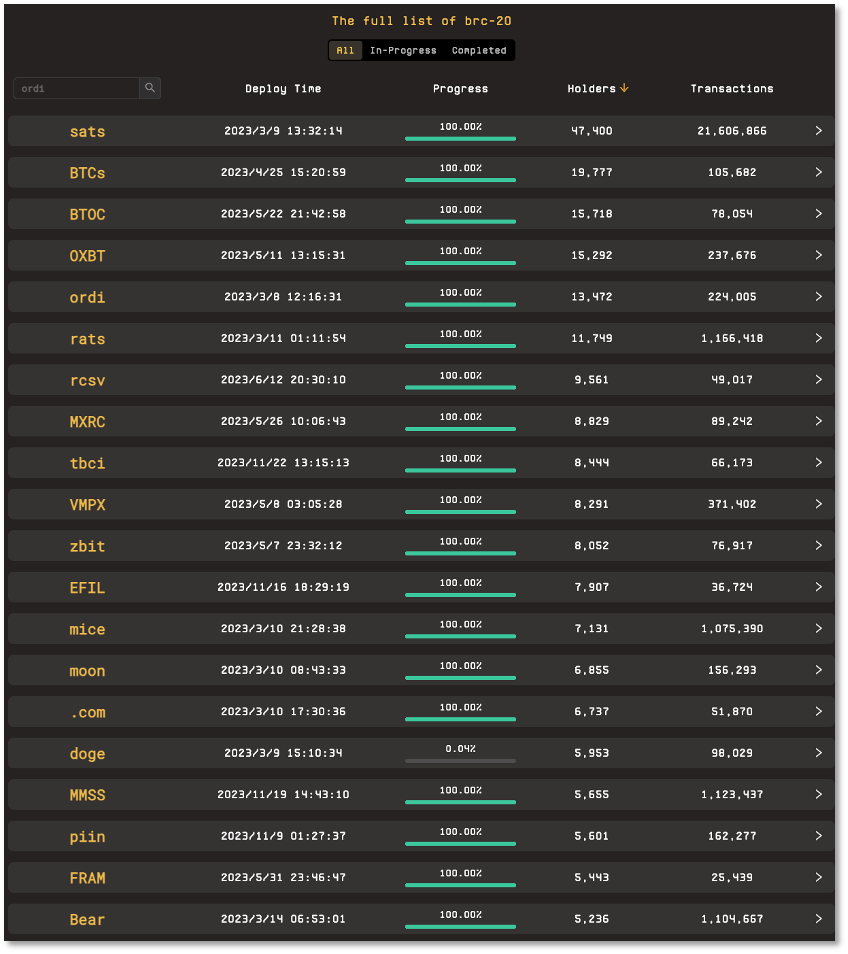Viewport: 848px width, 954px height.
Task: Expand the MMSS row chevron
Action: click(818, 795)
